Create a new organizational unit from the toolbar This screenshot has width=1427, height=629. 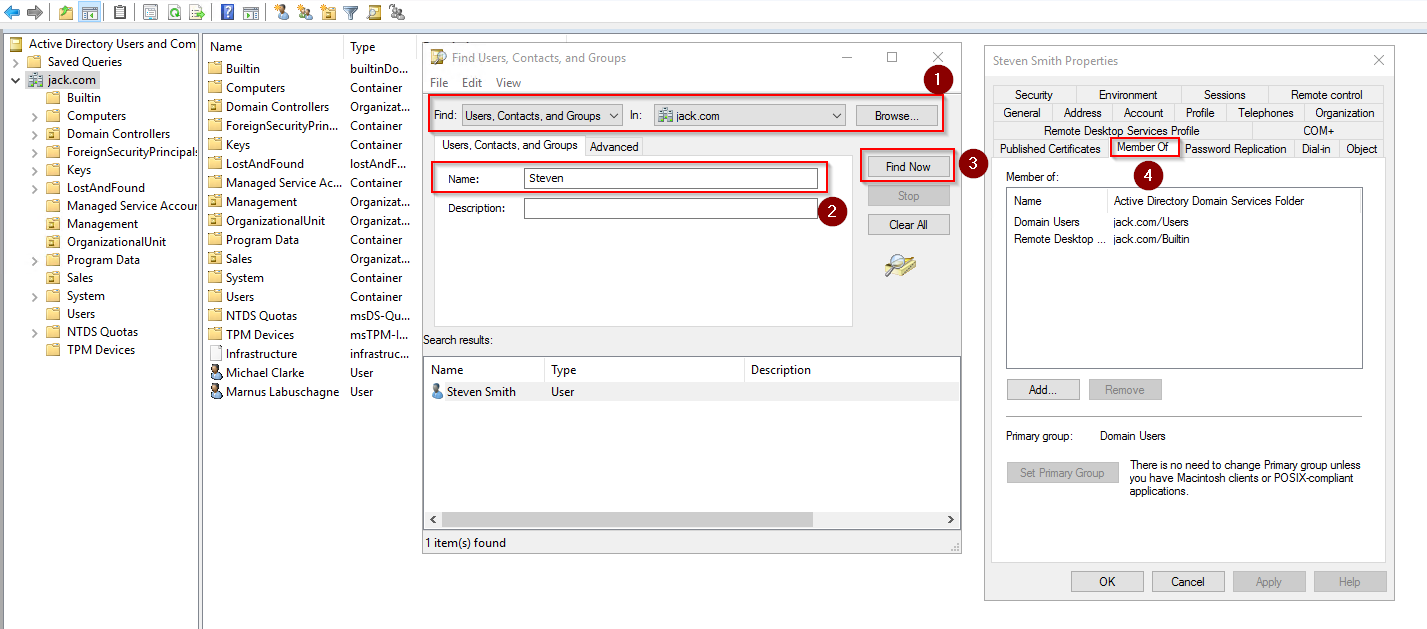point(330,12)
